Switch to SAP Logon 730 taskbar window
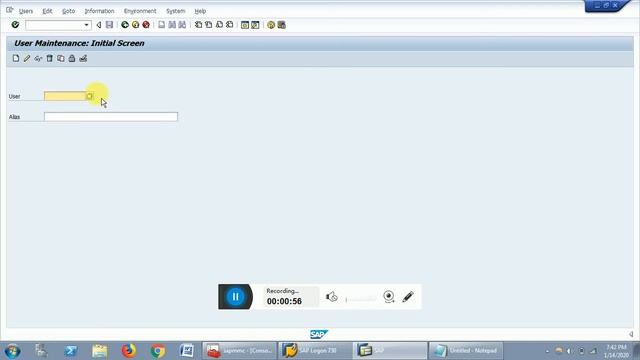This screenshot has height=360, width=640. [314, 351]
